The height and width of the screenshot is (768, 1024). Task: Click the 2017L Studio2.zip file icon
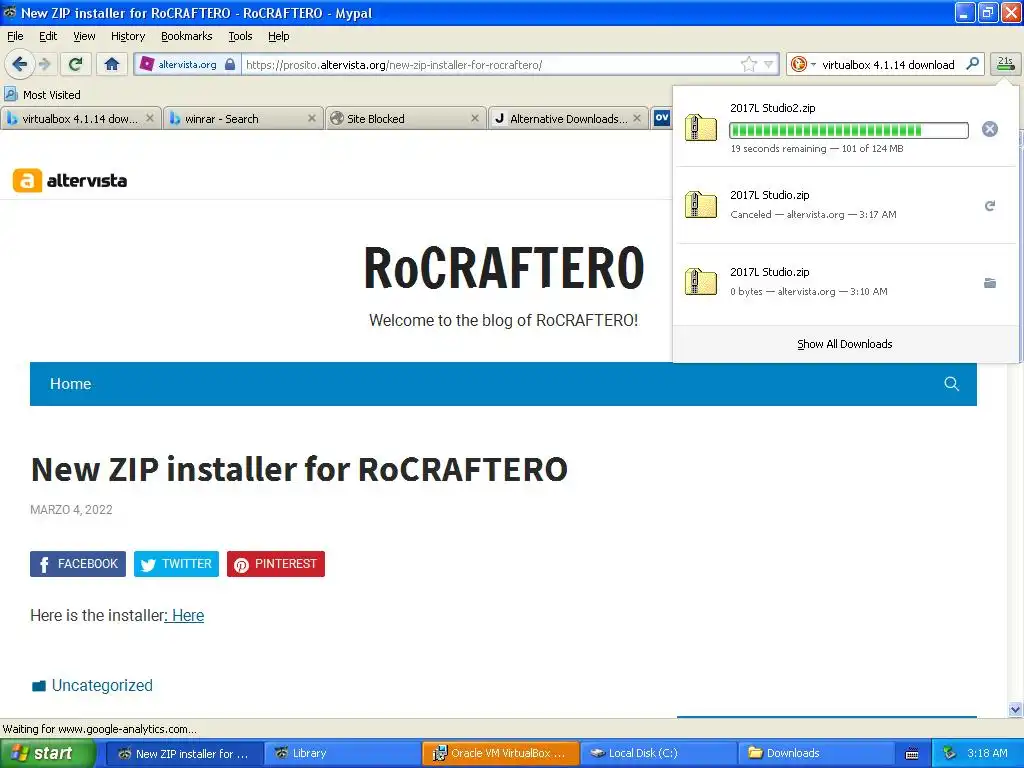click(x=701, y=127)
